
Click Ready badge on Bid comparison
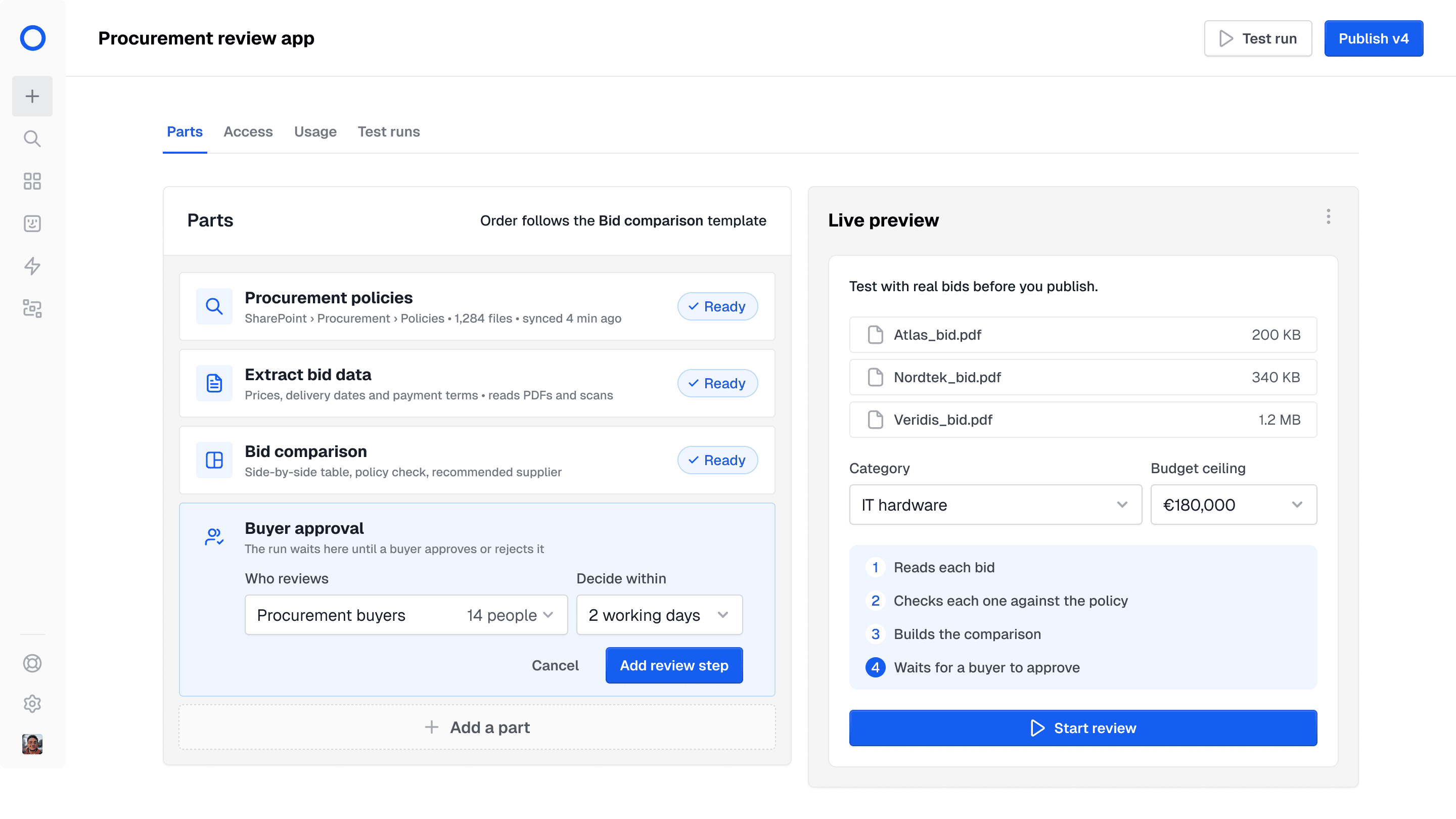click(x=718, y=460)
